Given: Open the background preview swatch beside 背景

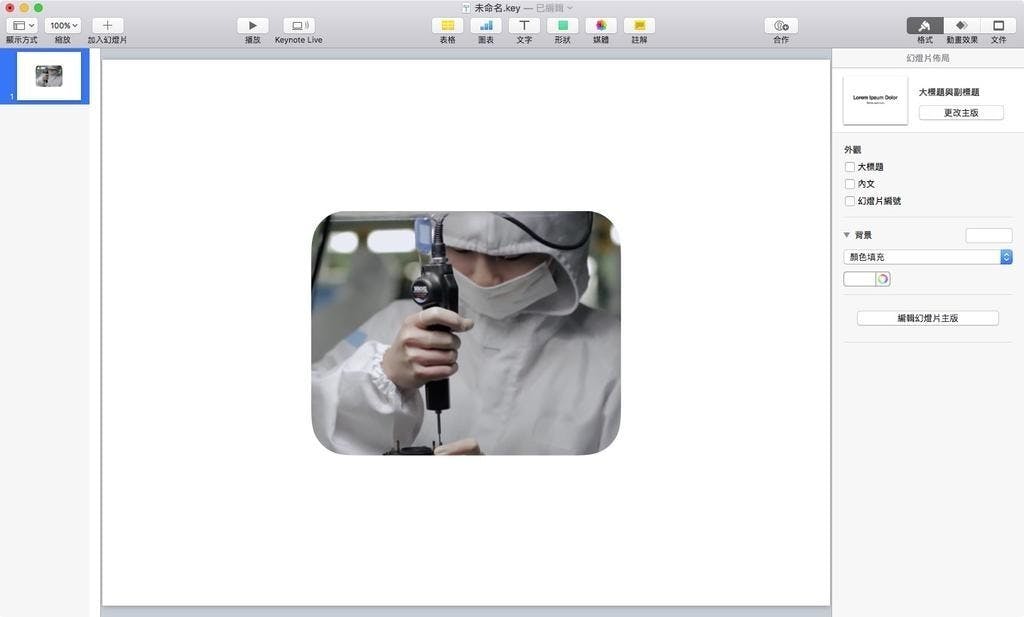Looking at the screenshot, I should (x=989, y=236).
